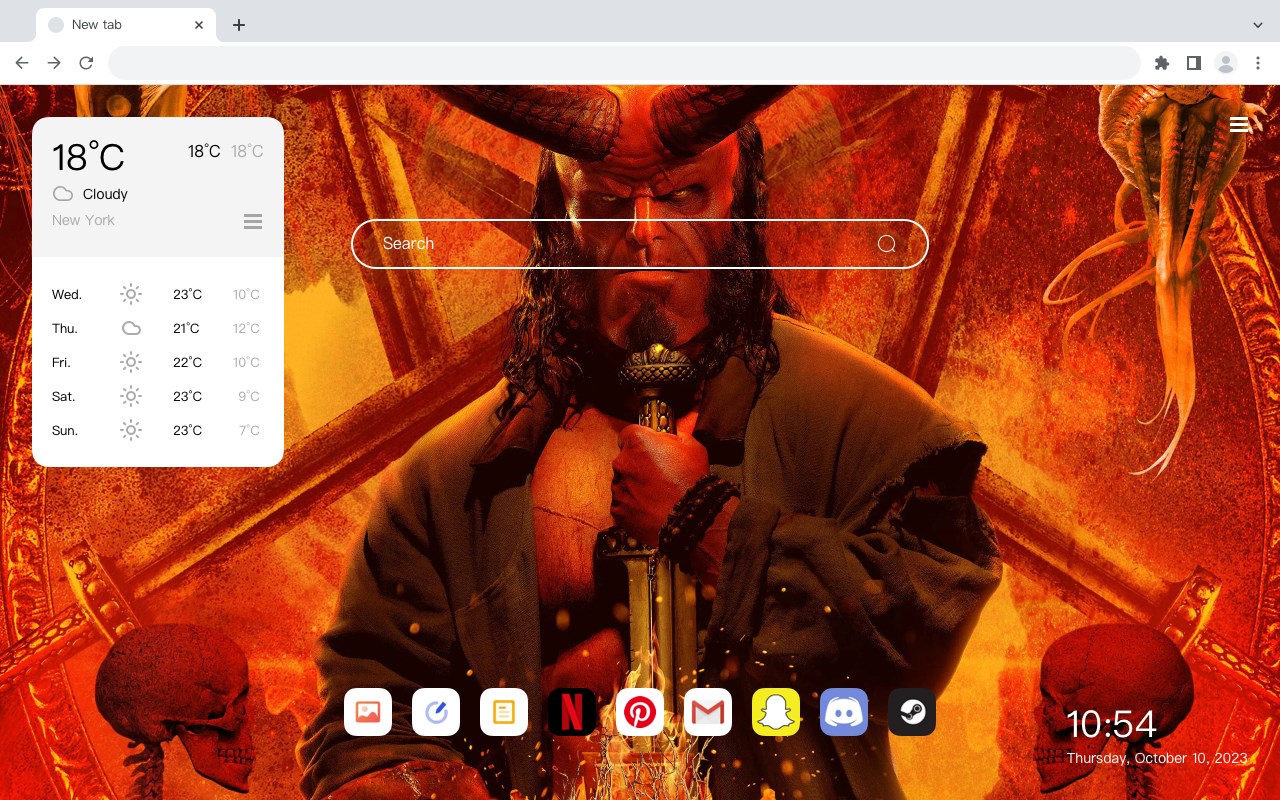Open a new tab with plus button
The height and width of the screenshot is (800, 1280).
tap(238, 25)
